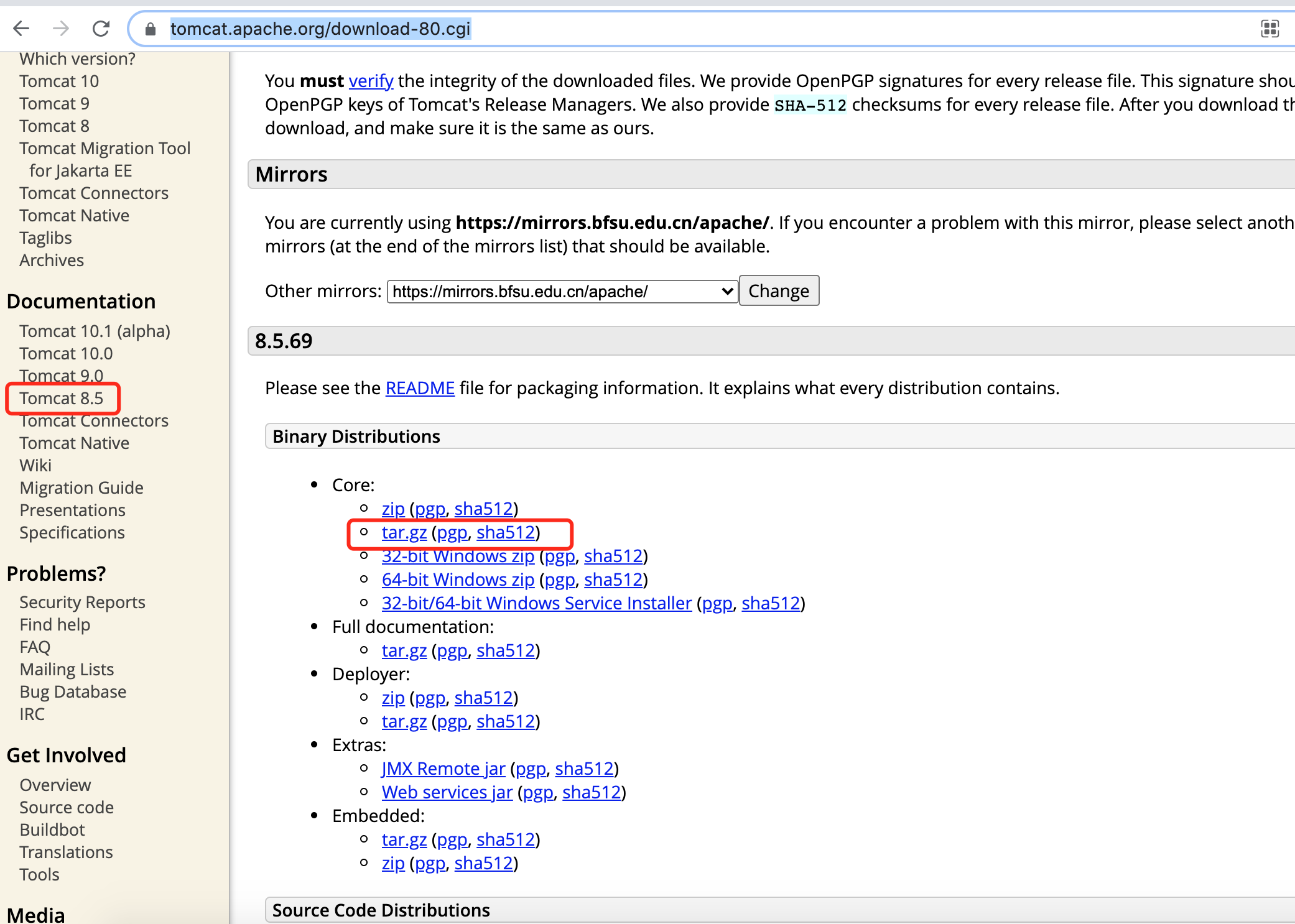Open the verify link
Image resolution: width=1295 pixels, height=924 pixels.
(371, 81)
